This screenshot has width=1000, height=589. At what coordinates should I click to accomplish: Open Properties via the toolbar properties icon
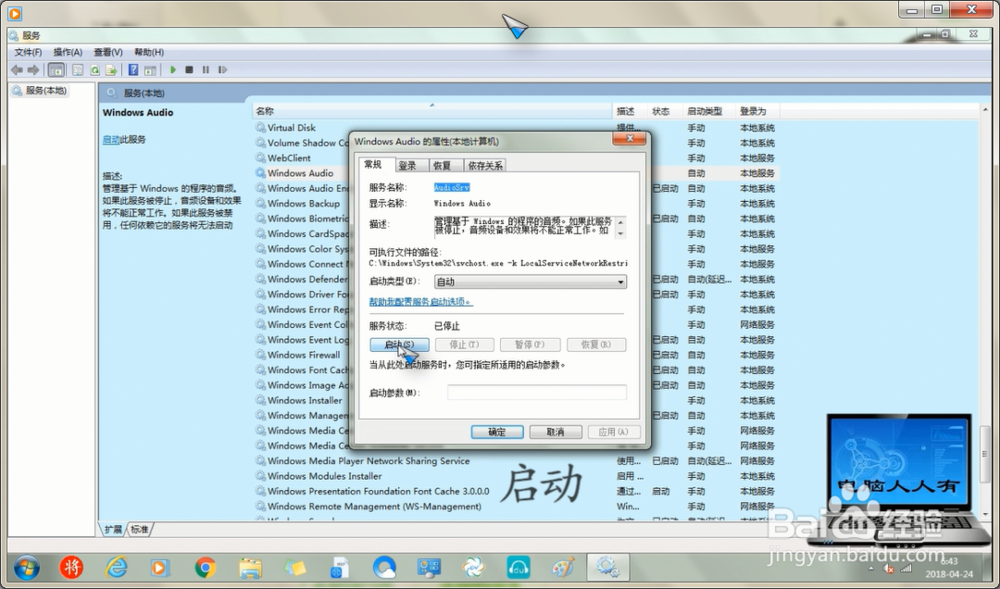(x=78, y=70)
